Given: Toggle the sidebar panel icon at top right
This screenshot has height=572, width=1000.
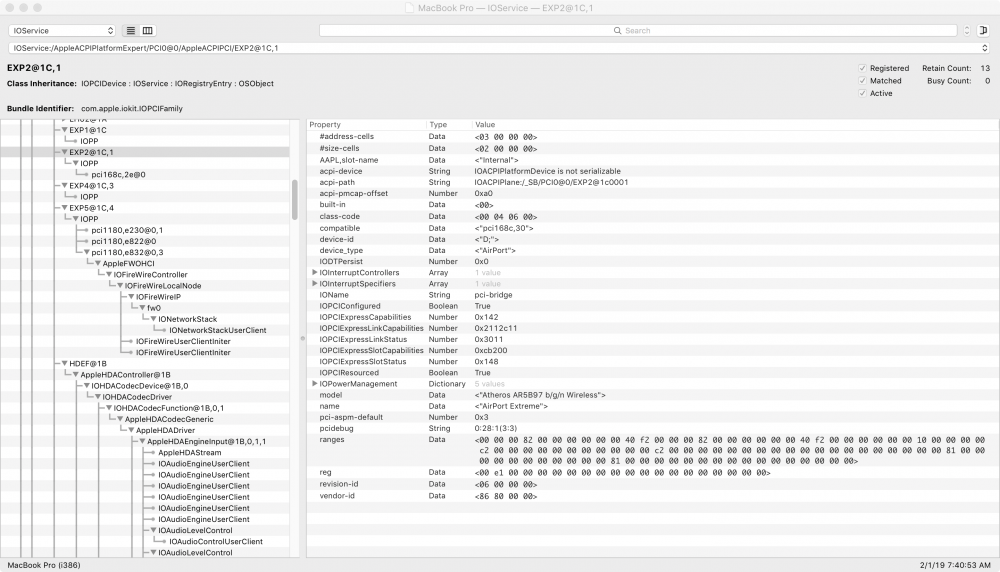Looking at the screenshot, I should point(983,31).
